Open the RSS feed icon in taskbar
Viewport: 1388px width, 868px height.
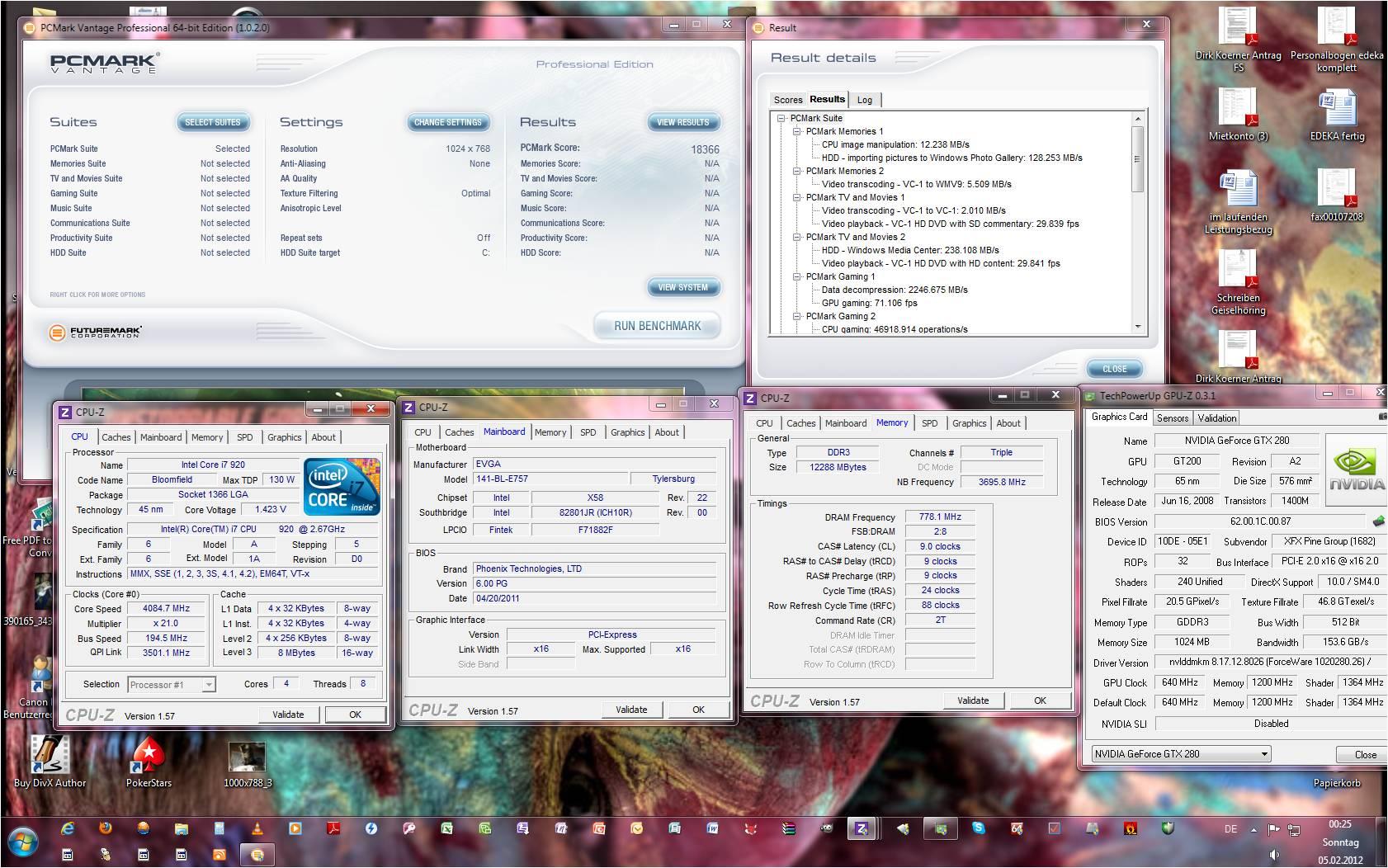(x=220, y=855)
